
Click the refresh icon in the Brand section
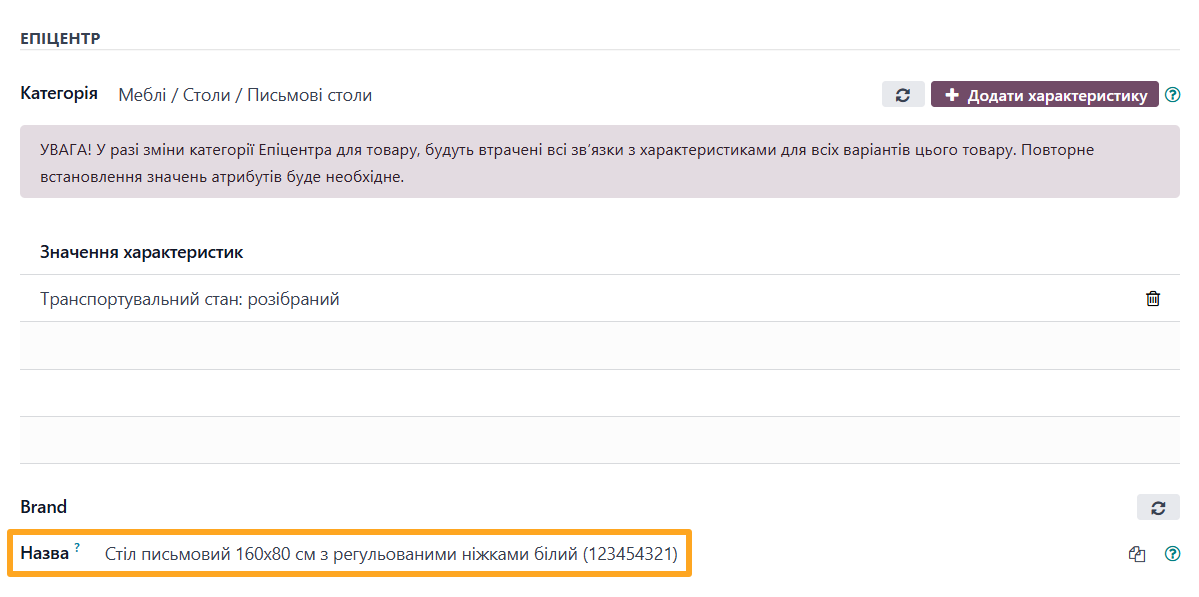[x=1158, y=507]
